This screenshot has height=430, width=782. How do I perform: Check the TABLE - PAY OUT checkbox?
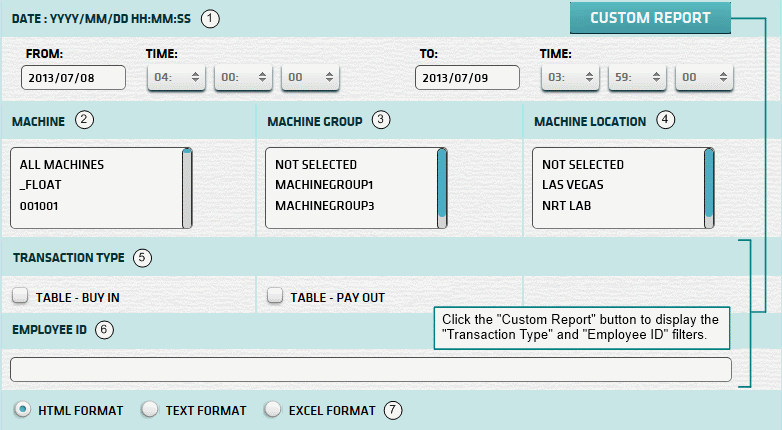275,295
